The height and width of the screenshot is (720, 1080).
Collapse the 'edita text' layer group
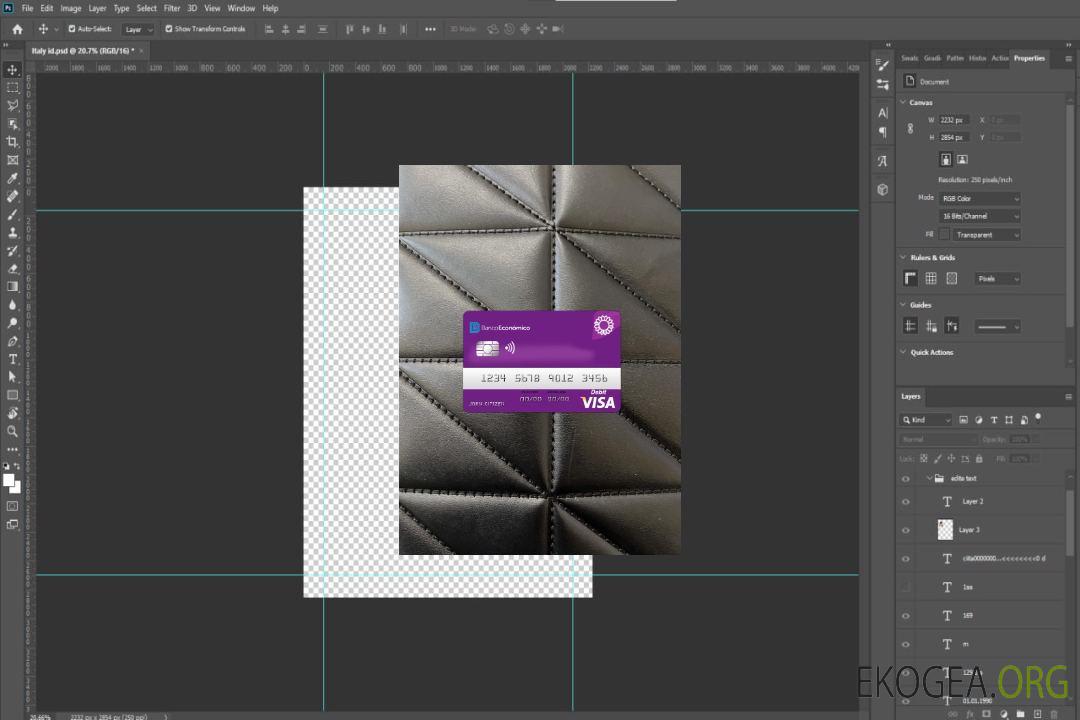tap(928, 479)
